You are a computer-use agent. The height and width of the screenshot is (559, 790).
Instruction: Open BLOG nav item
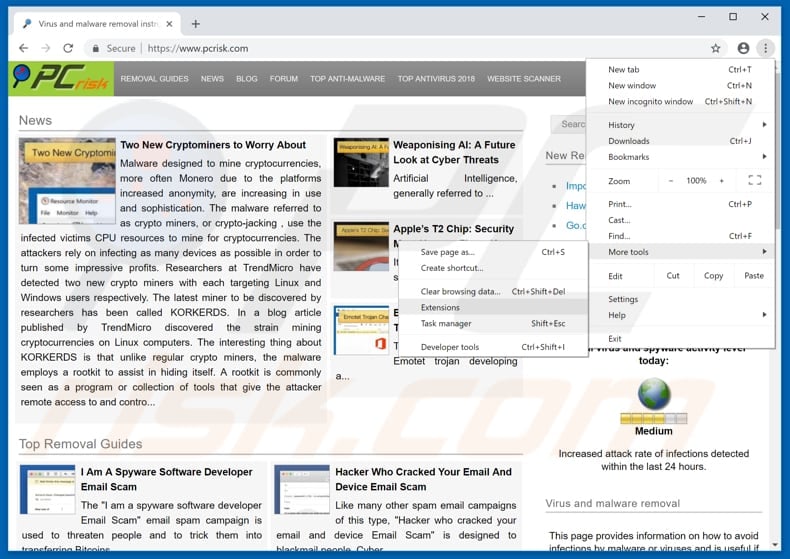point(246,79)
